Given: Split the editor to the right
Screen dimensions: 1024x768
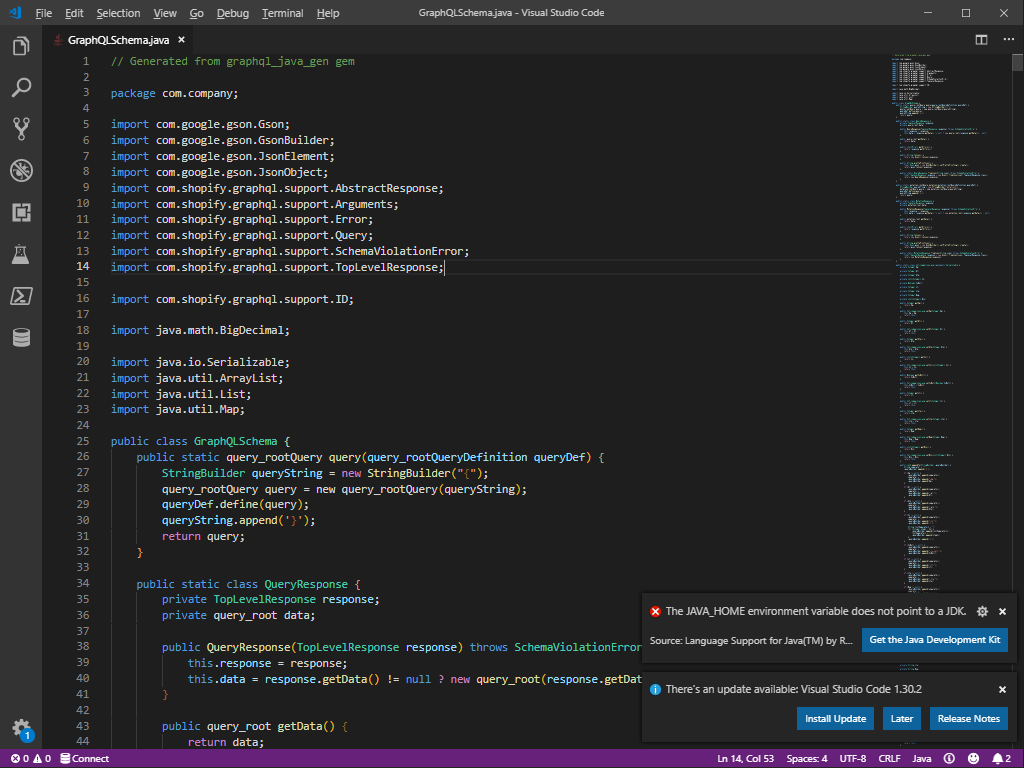Looking at the screenshot, I should point(981,40).
